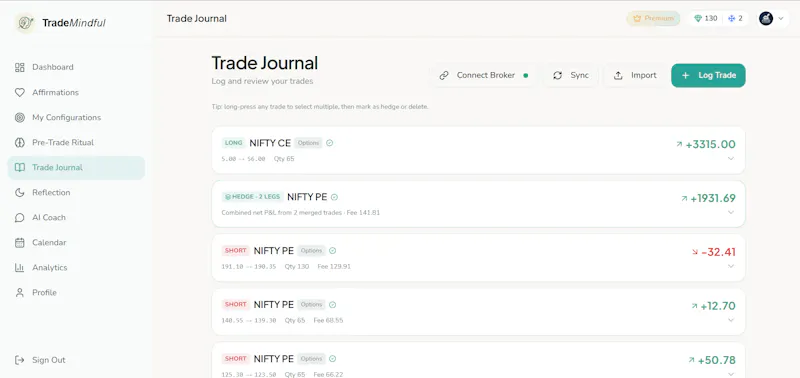The height and width of the screenshot is (378, 800).
Task: Expand the -32.41 NIFTY PE trade
Action: 731,266
